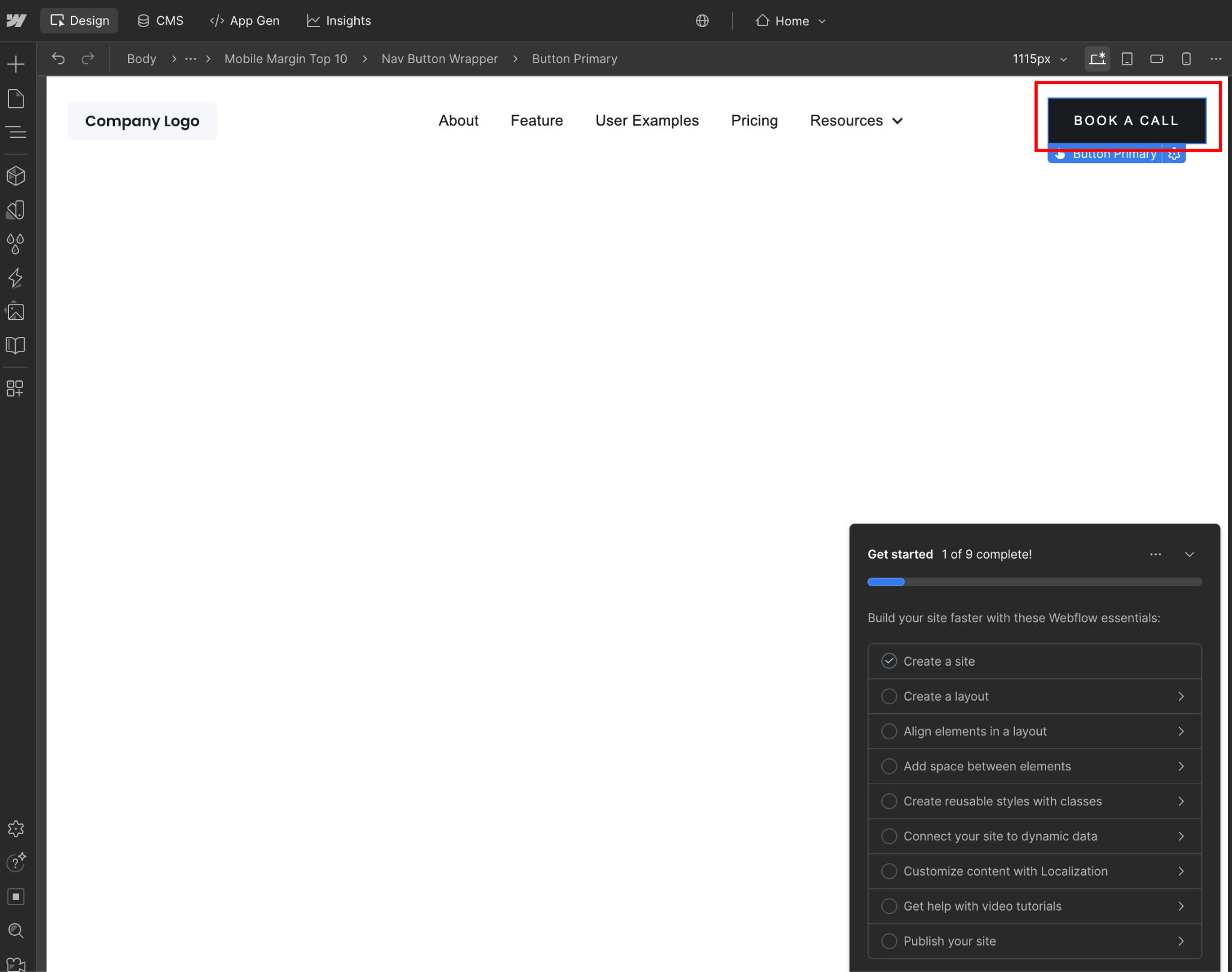
Task: Switch to the CMS tab
Action: 161,21
